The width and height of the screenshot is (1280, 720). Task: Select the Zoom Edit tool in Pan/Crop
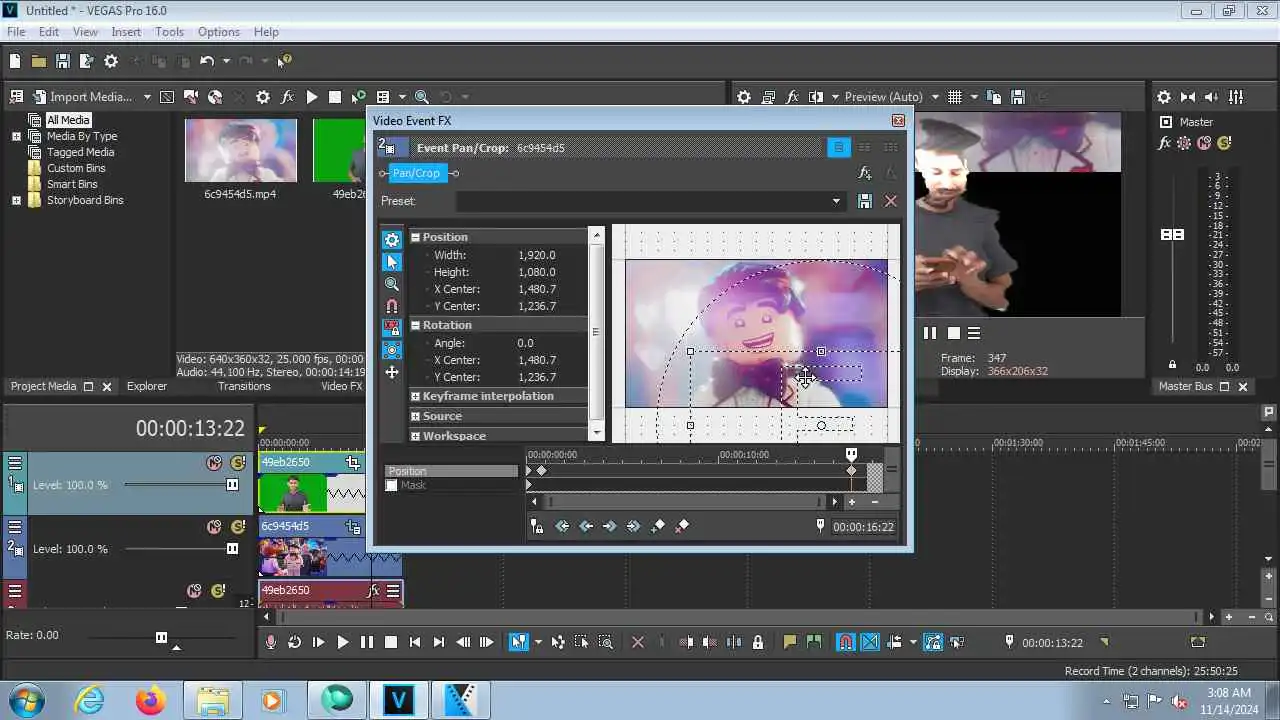(x=392, y=284)
